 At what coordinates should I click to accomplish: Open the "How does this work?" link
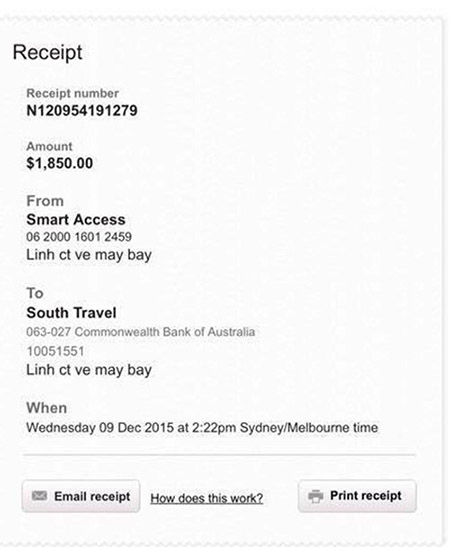(x=207, y=498)
